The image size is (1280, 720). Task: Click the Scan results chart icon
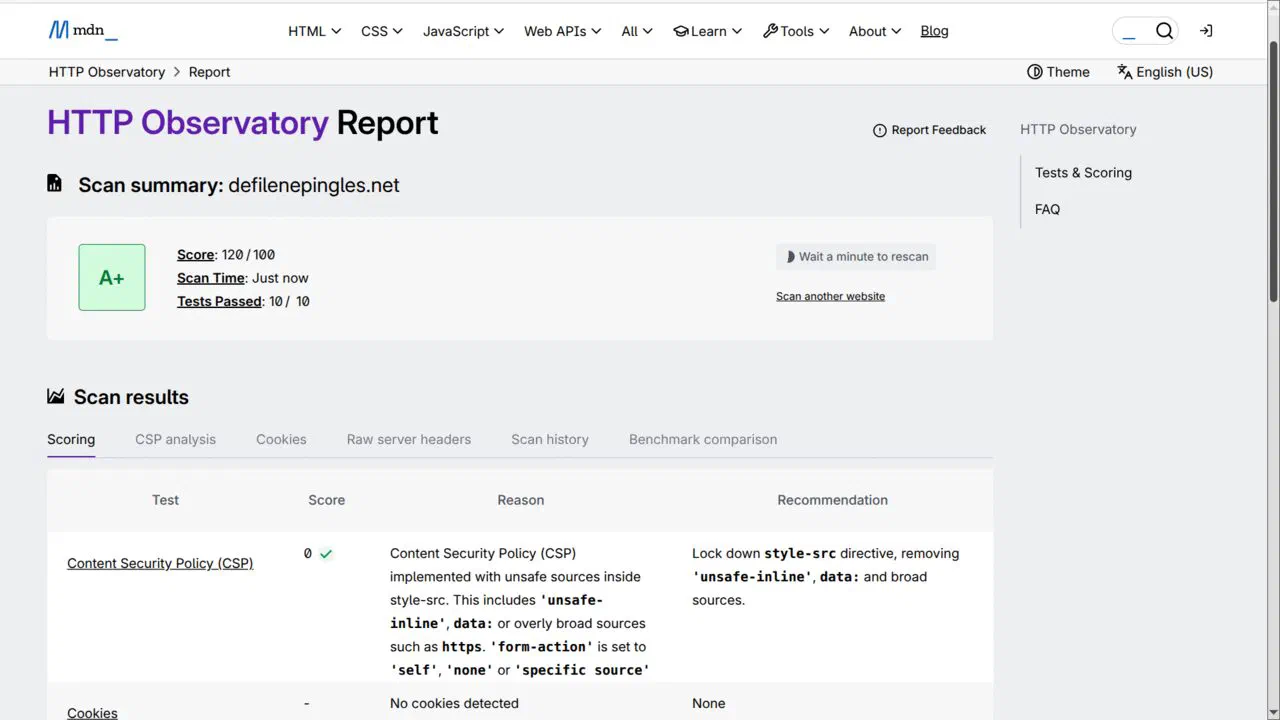56,397
